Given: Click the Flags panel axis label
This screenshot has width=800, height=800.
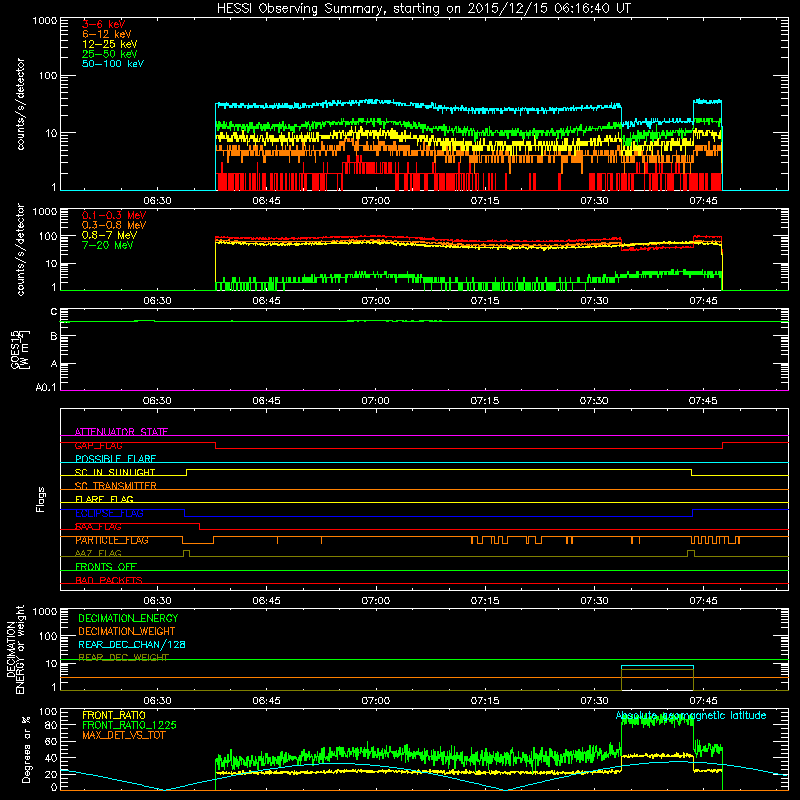Looking at the screenshot, I should (x=41, y=499).
